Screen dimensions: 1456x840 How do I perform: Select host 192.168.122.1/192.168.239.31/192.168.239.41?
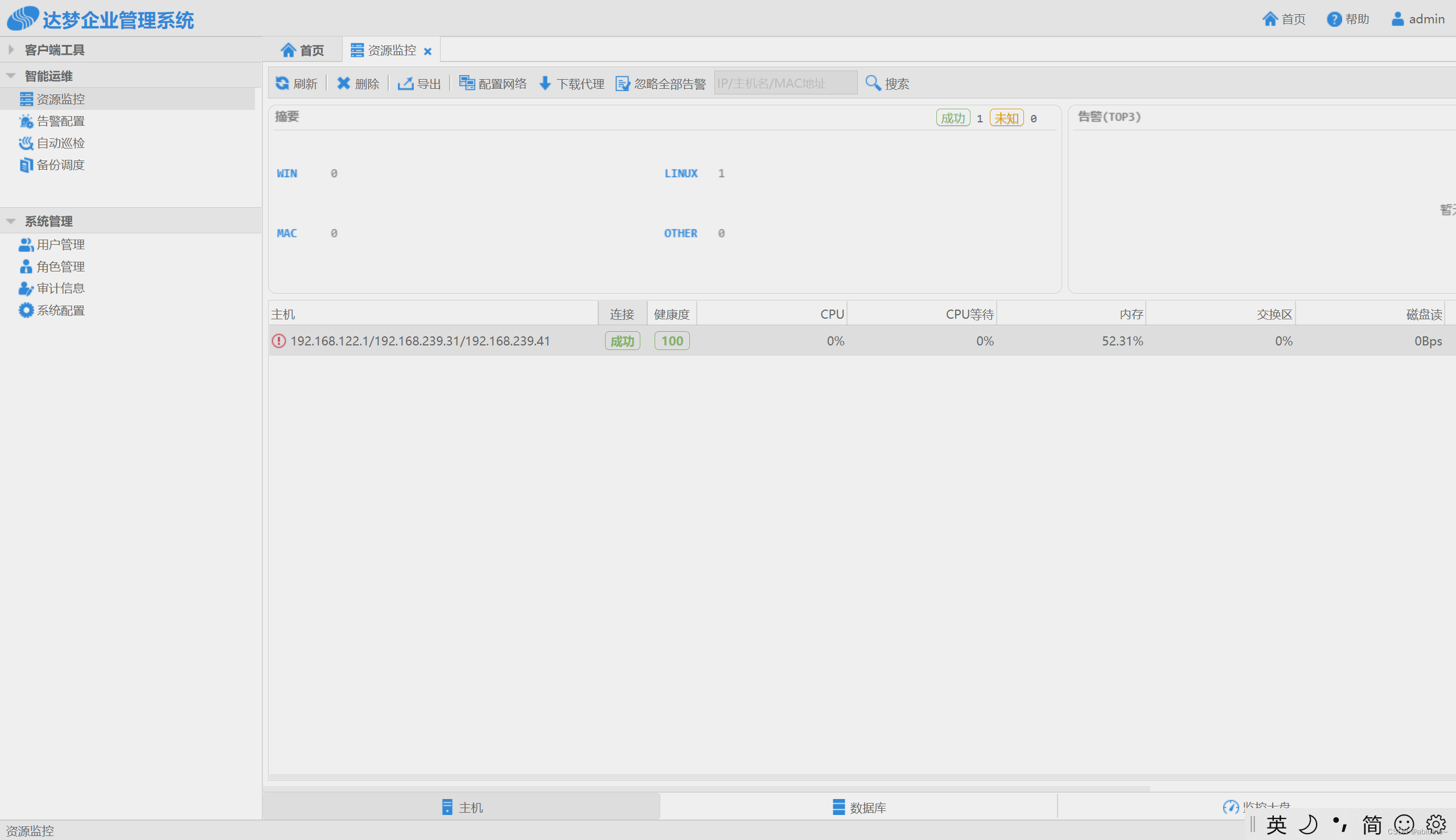pyautogui.click(x=420, y=341)
